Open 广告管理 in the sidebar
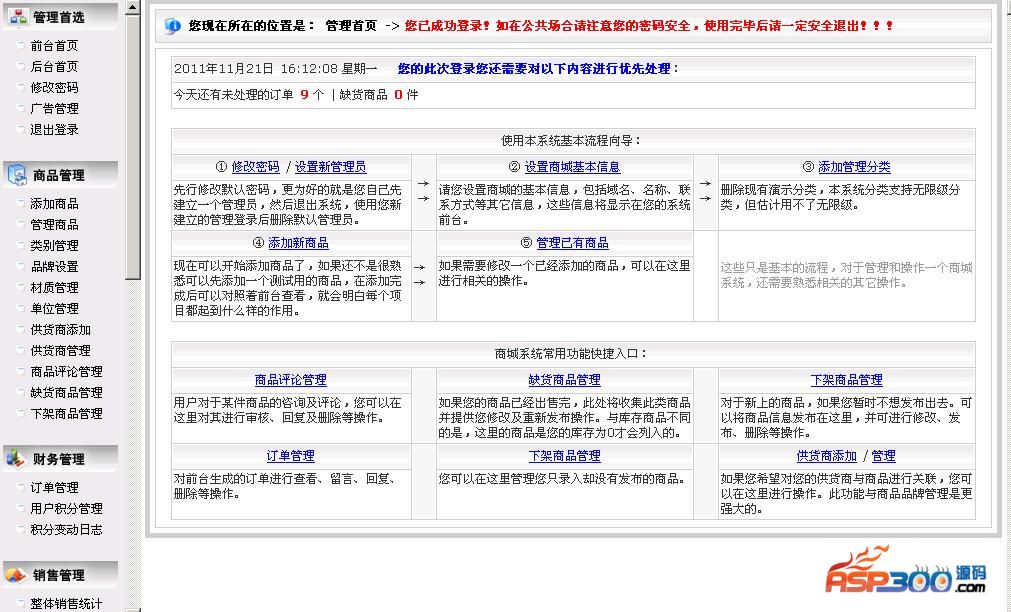1011x612 pixels. pos(54,108)
